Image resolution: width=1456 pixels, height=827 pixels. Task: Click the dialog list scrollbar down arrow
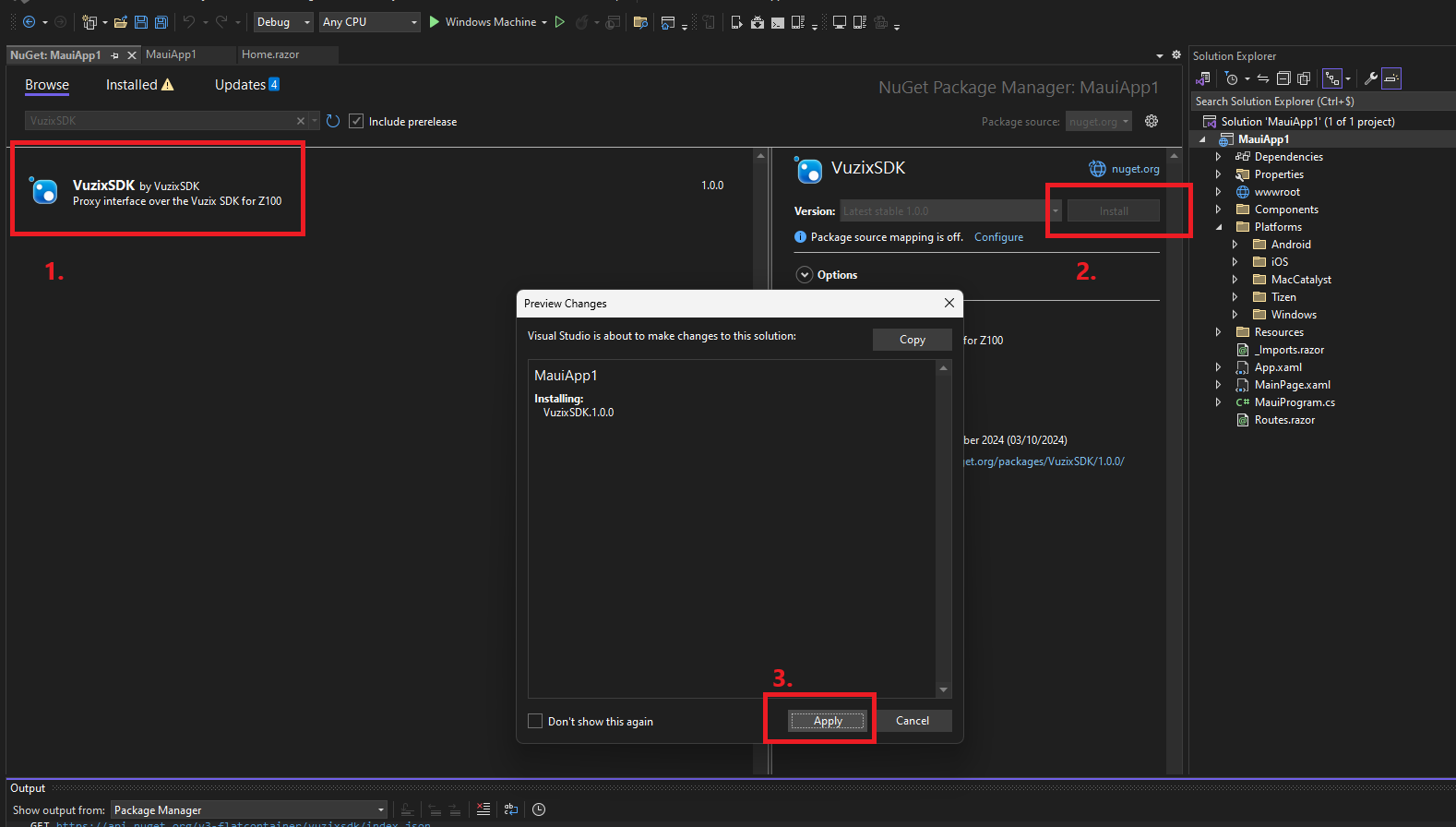[943, 689]
